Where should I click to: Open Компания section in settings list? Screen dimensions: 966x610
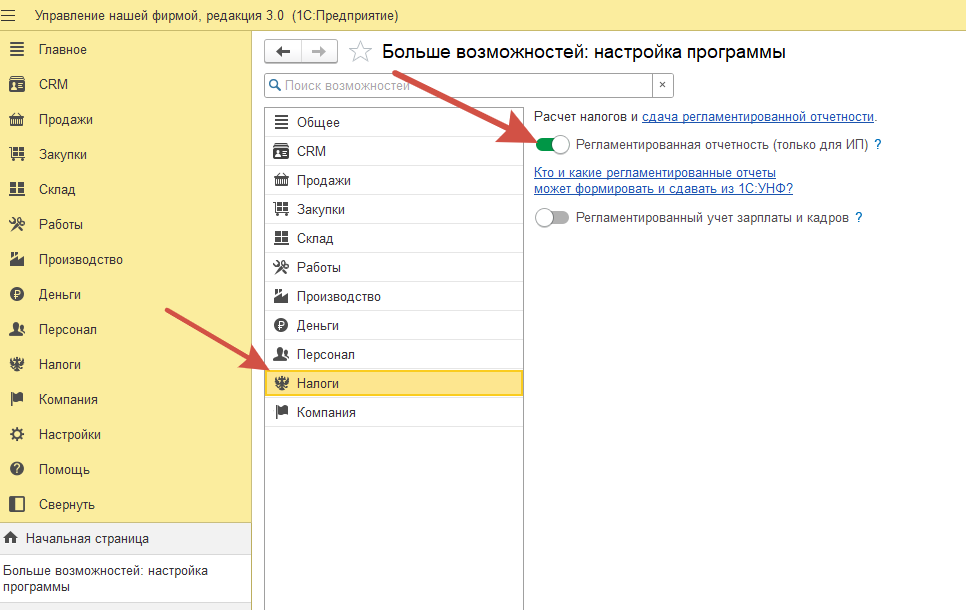coord(326,412)
